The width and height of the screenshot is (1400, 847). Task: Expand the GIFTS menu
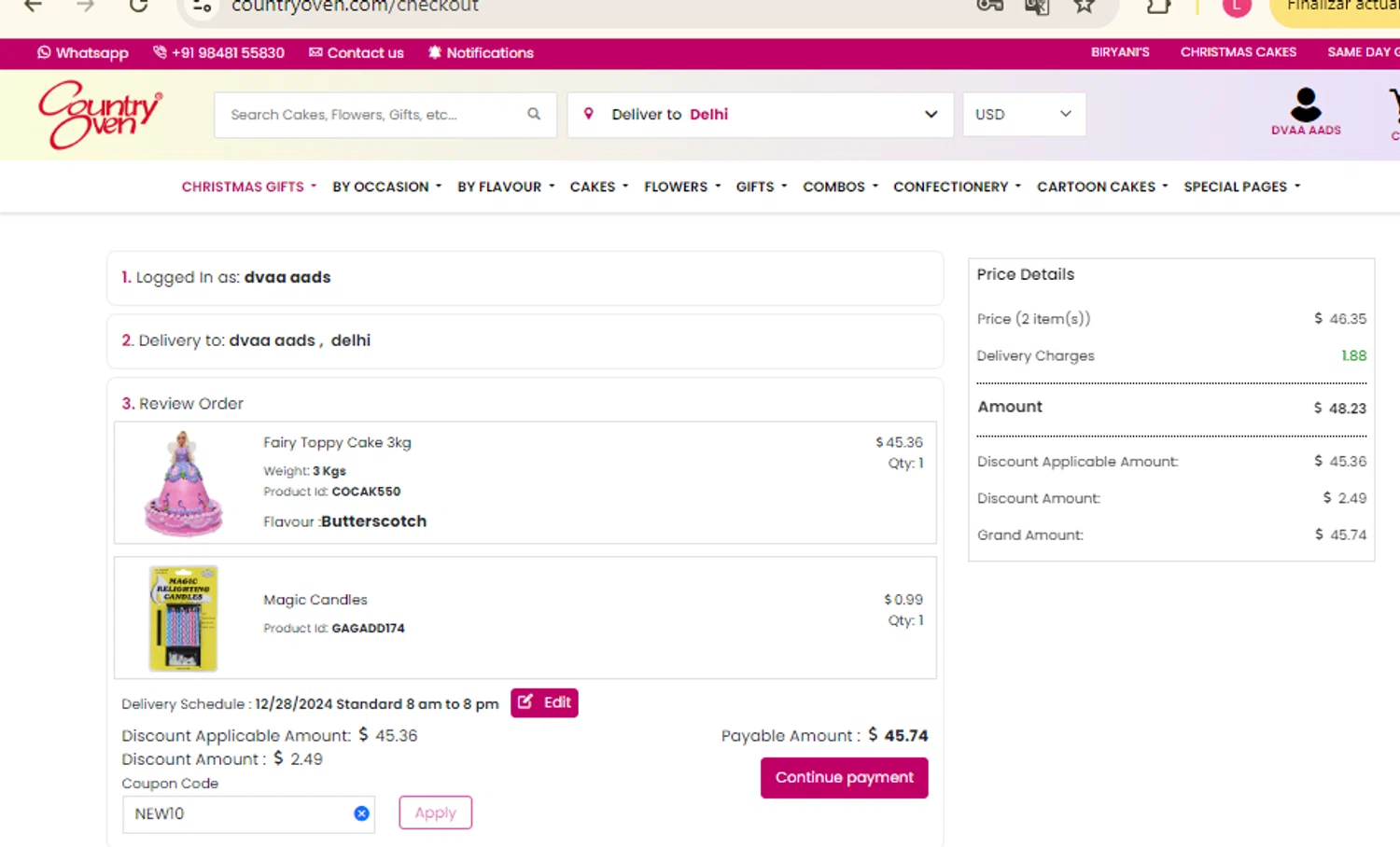tap(762, 187)
